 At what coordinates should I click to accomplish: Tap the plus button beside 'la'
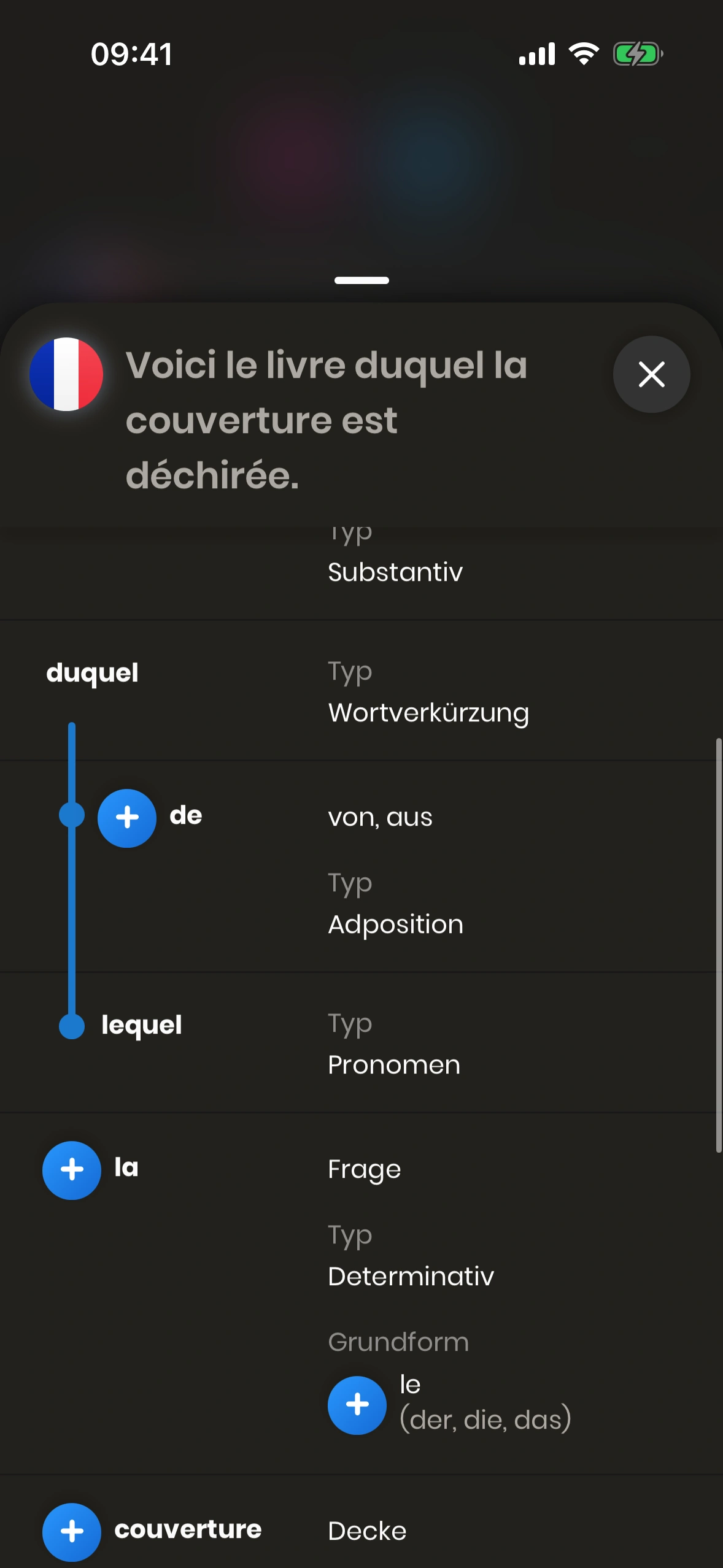pyautogui.click(x=72, y=1170)
